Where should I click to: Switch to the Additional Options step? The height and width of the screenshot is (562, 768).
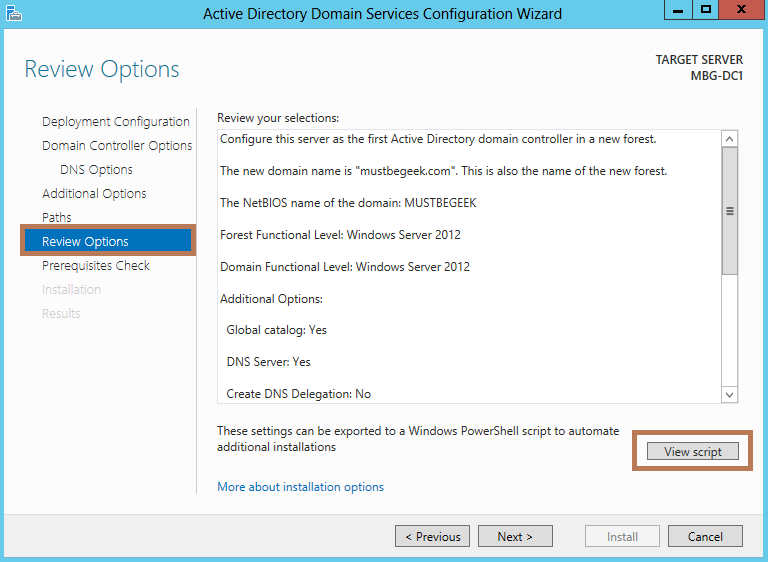point(94,194)
